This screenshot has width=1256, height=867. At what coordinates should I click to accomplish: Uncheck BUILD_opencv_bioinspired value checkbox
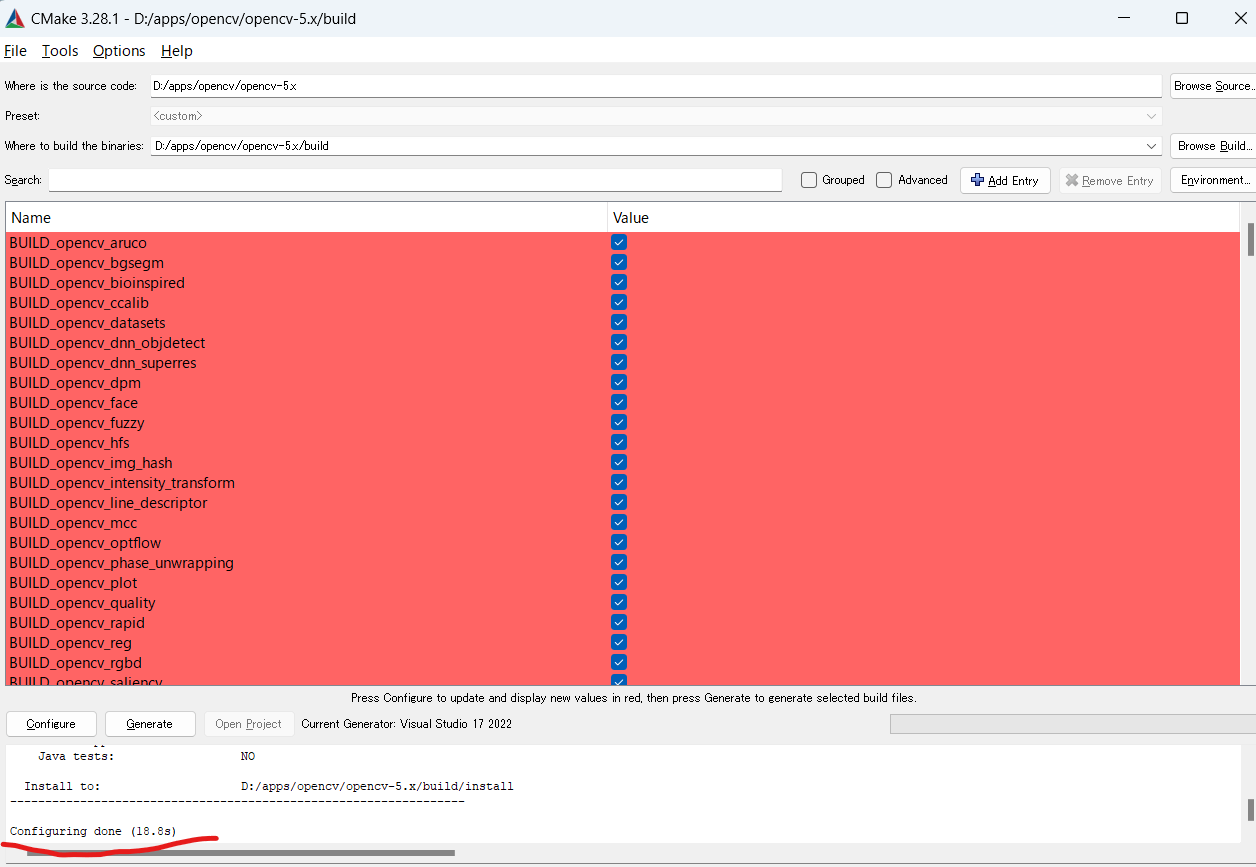click(619, 282)
